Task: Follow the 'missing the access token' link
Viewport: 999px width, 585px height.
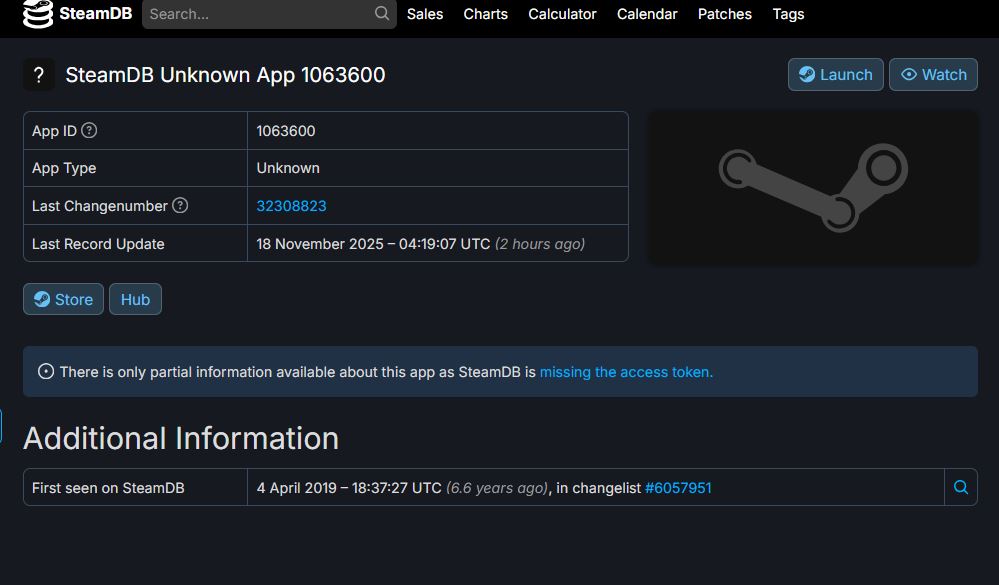Action: pyautogui.click(x=626, y=372)
